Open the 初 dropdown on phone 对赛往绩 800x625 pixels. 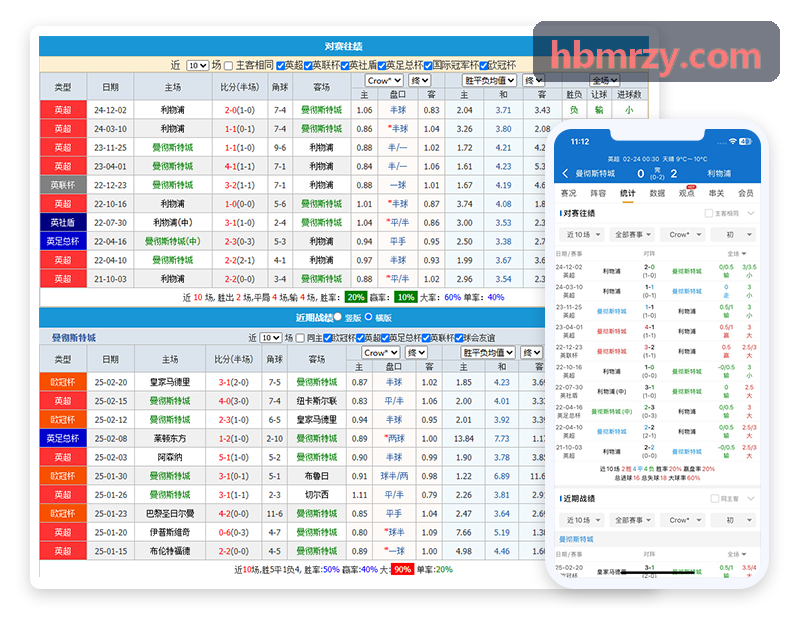(x=734, y=235)
